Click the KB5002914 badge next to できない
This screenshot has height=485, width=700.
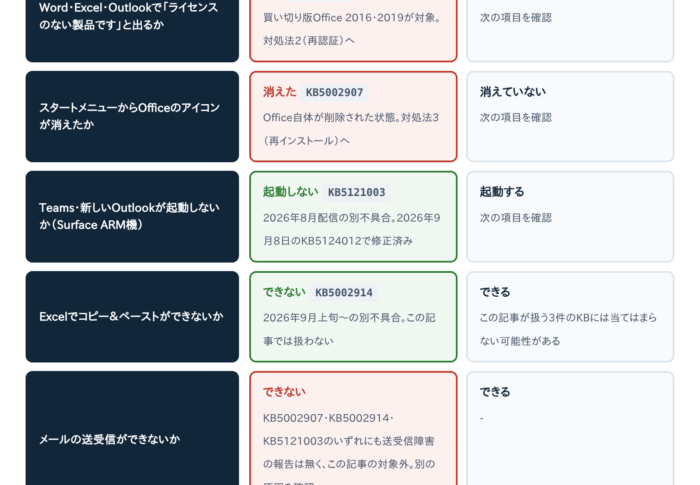[344, 293]
